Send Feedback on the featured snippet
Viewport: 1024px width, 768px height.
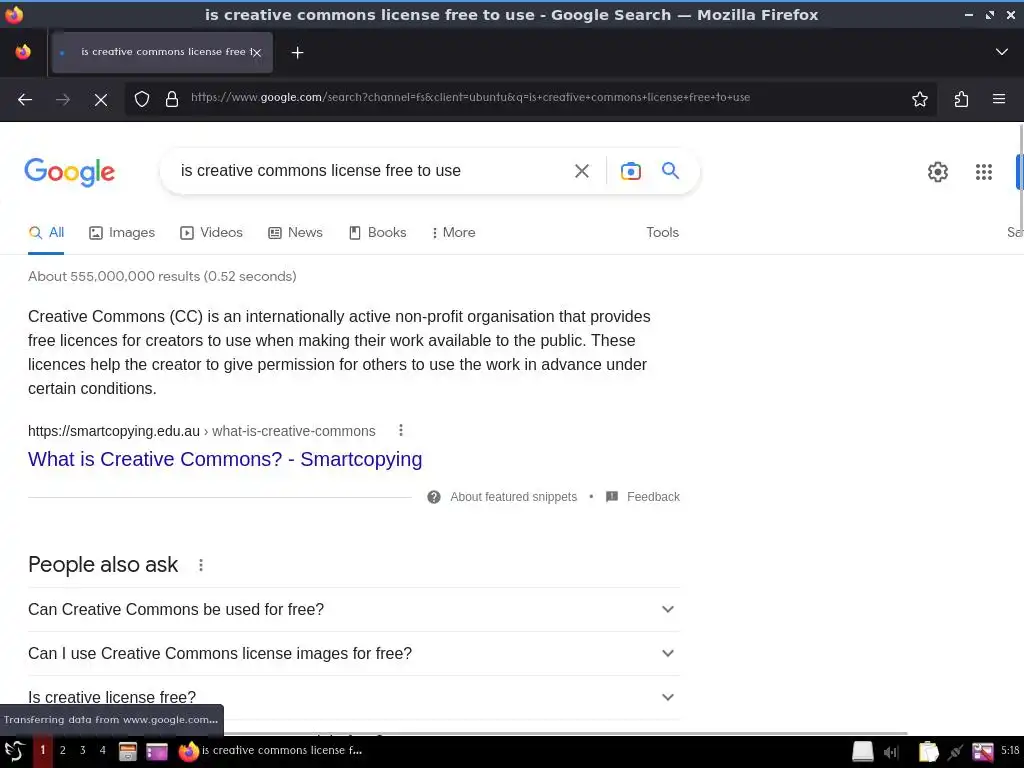(643, 497)
